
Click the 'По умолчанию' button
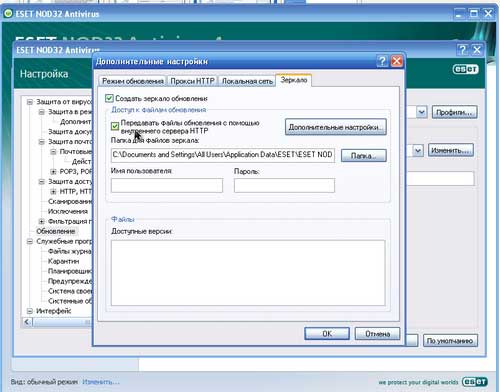pos(450,341)
